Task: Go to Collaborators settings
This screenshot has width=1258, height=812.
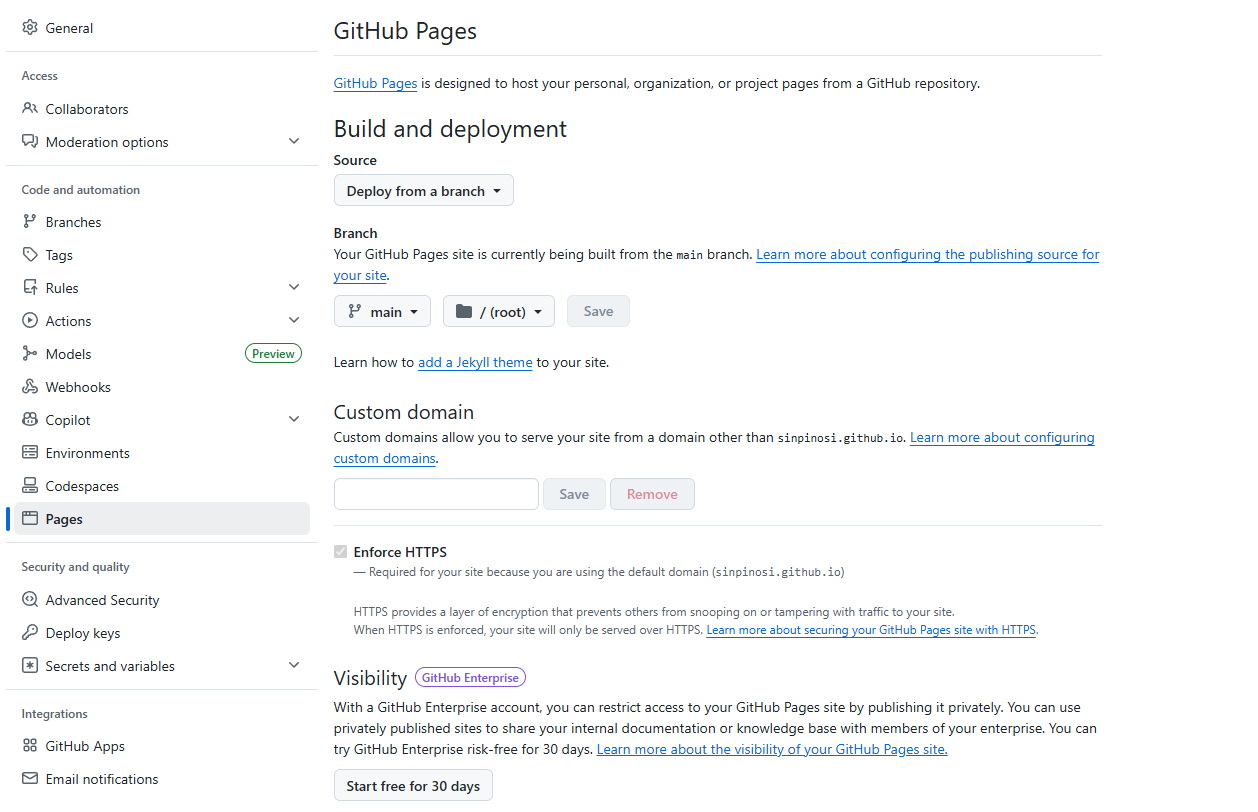Action: coord(162,109)
